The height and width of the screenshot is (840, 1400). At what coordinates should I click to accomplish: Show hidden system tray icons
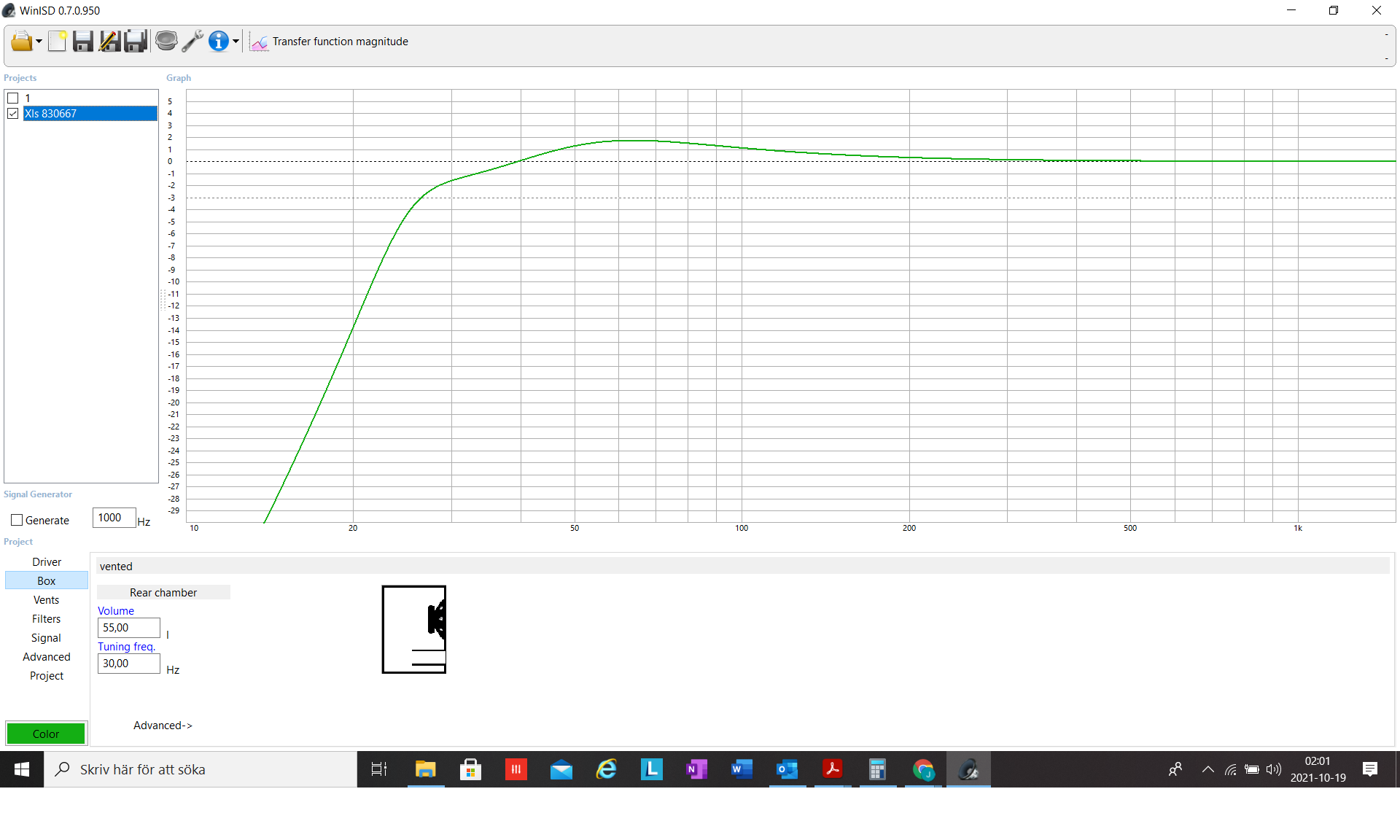pos(1208,769)
